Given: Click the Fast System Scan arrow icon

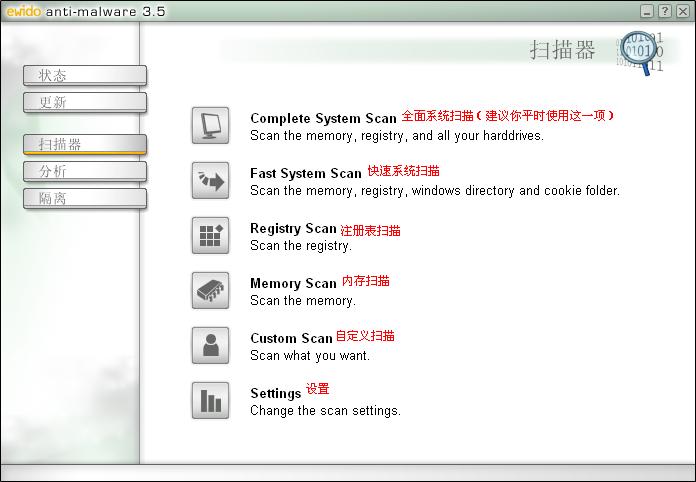Looking at the screenshot, I should [210, 181].
